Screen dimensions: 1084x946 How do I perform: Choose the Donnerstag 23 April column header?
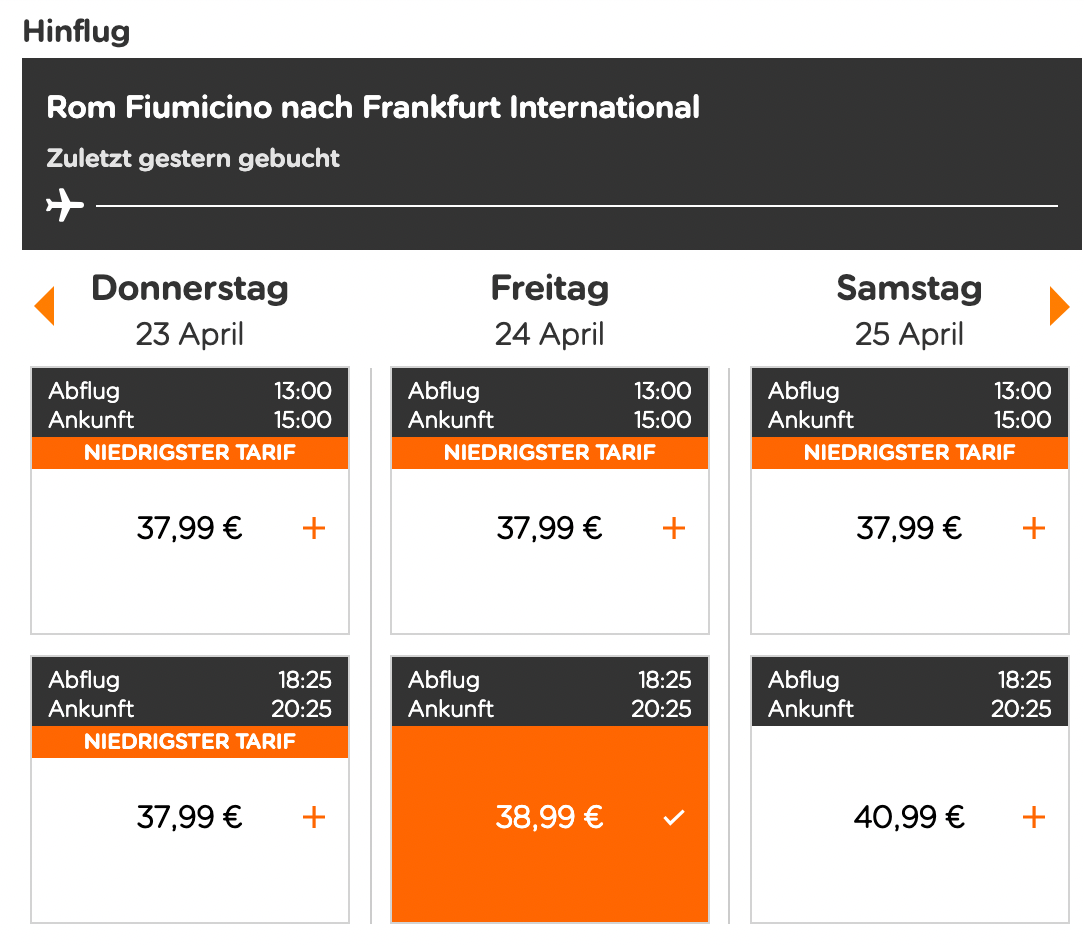pos(190,310)
